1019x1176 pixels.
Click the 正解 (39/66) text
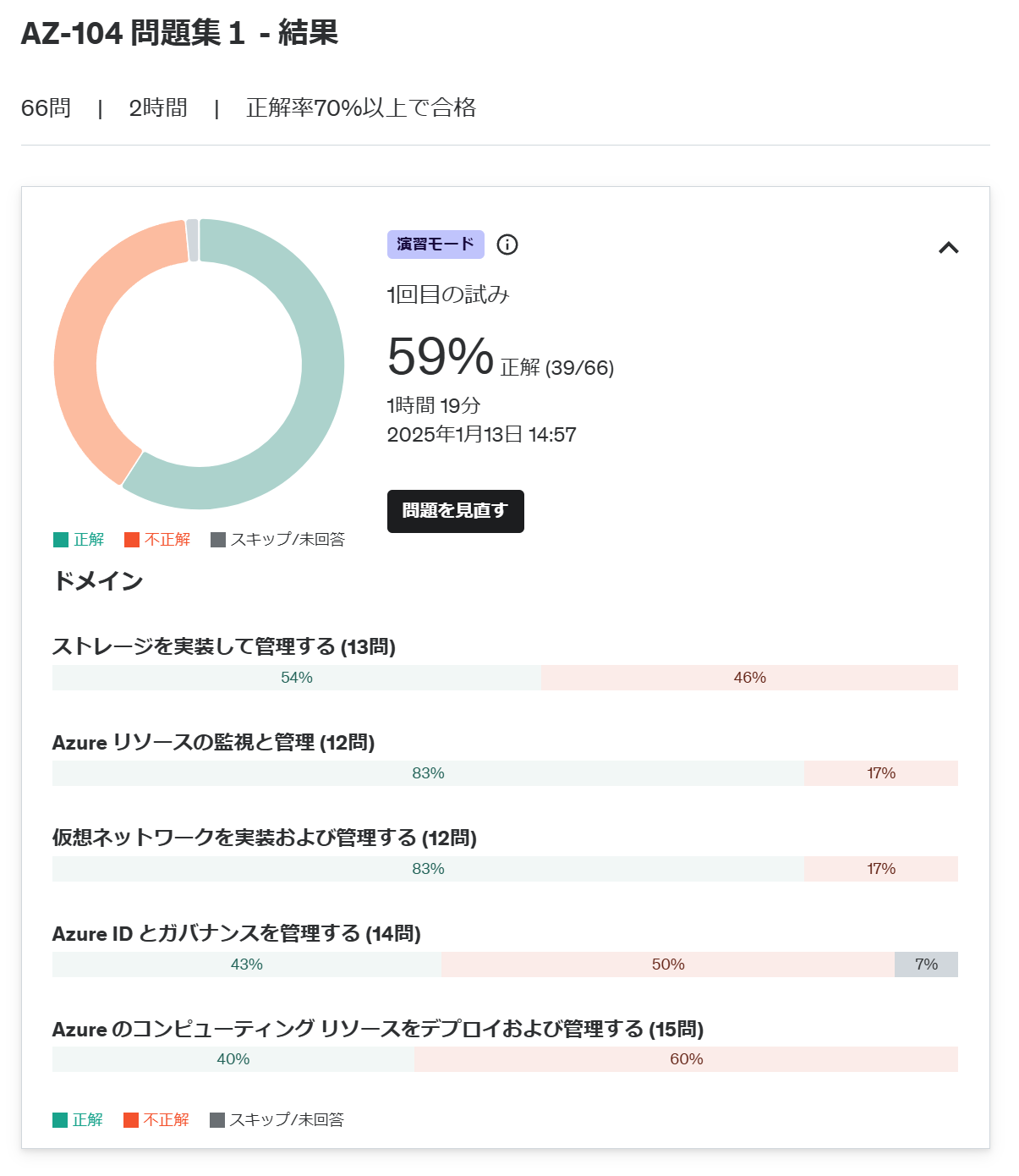[x=557, y=367]
